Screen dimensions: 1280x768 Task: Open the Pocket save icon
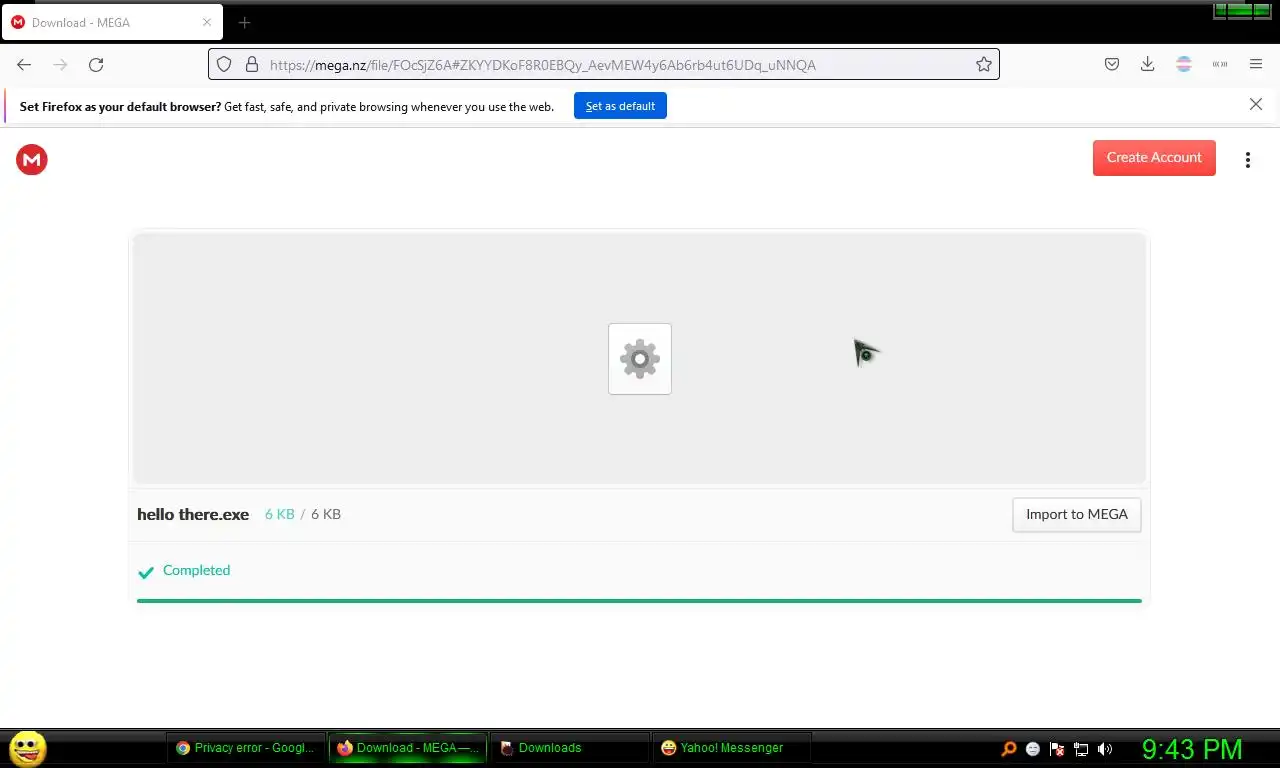(x=1112, y=64)
